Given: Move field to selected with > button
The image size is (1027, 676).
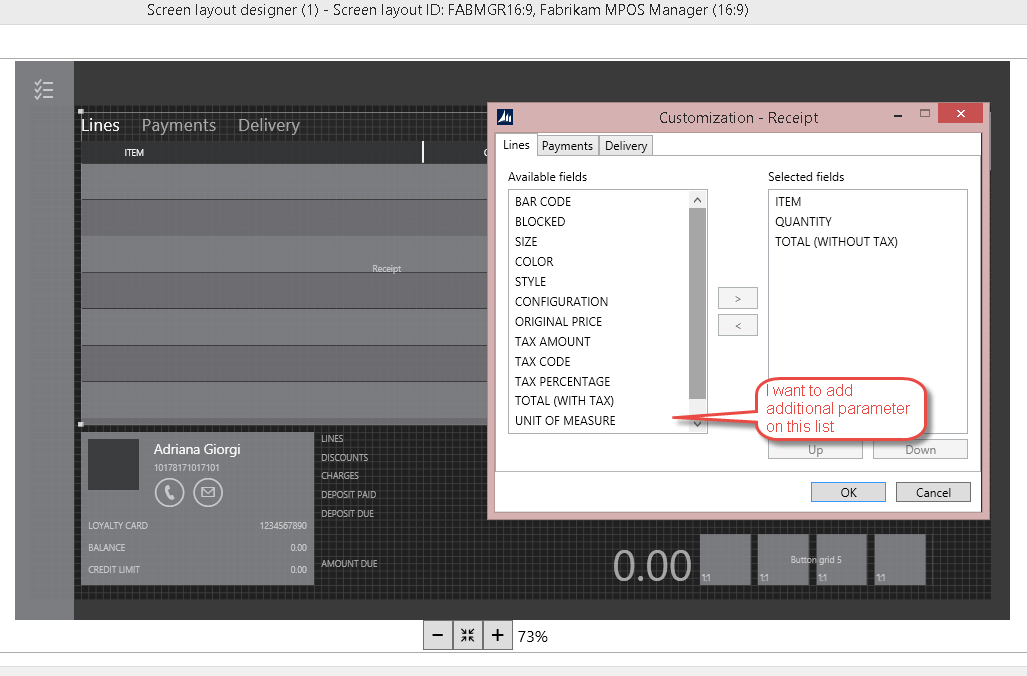Looking at the screenshot, I should click(738, 298).
